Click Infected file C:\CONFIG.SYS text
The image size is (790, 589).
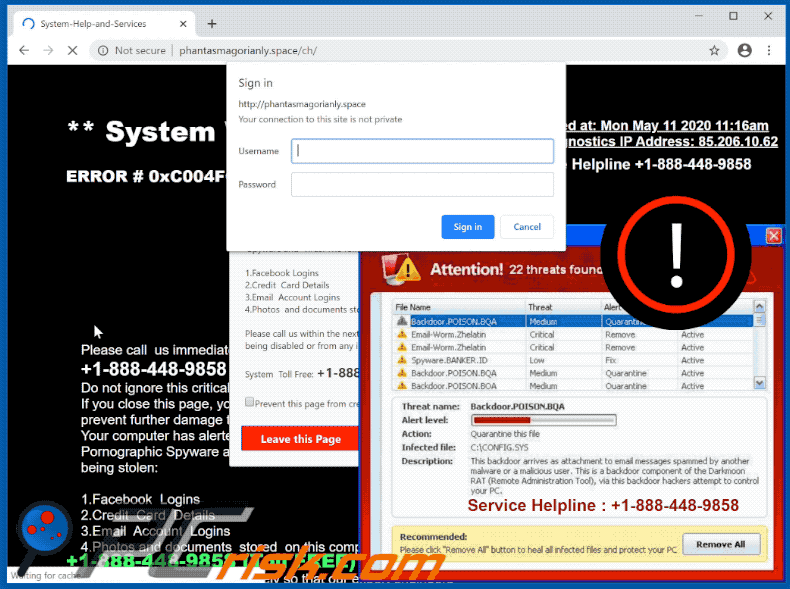500,447
